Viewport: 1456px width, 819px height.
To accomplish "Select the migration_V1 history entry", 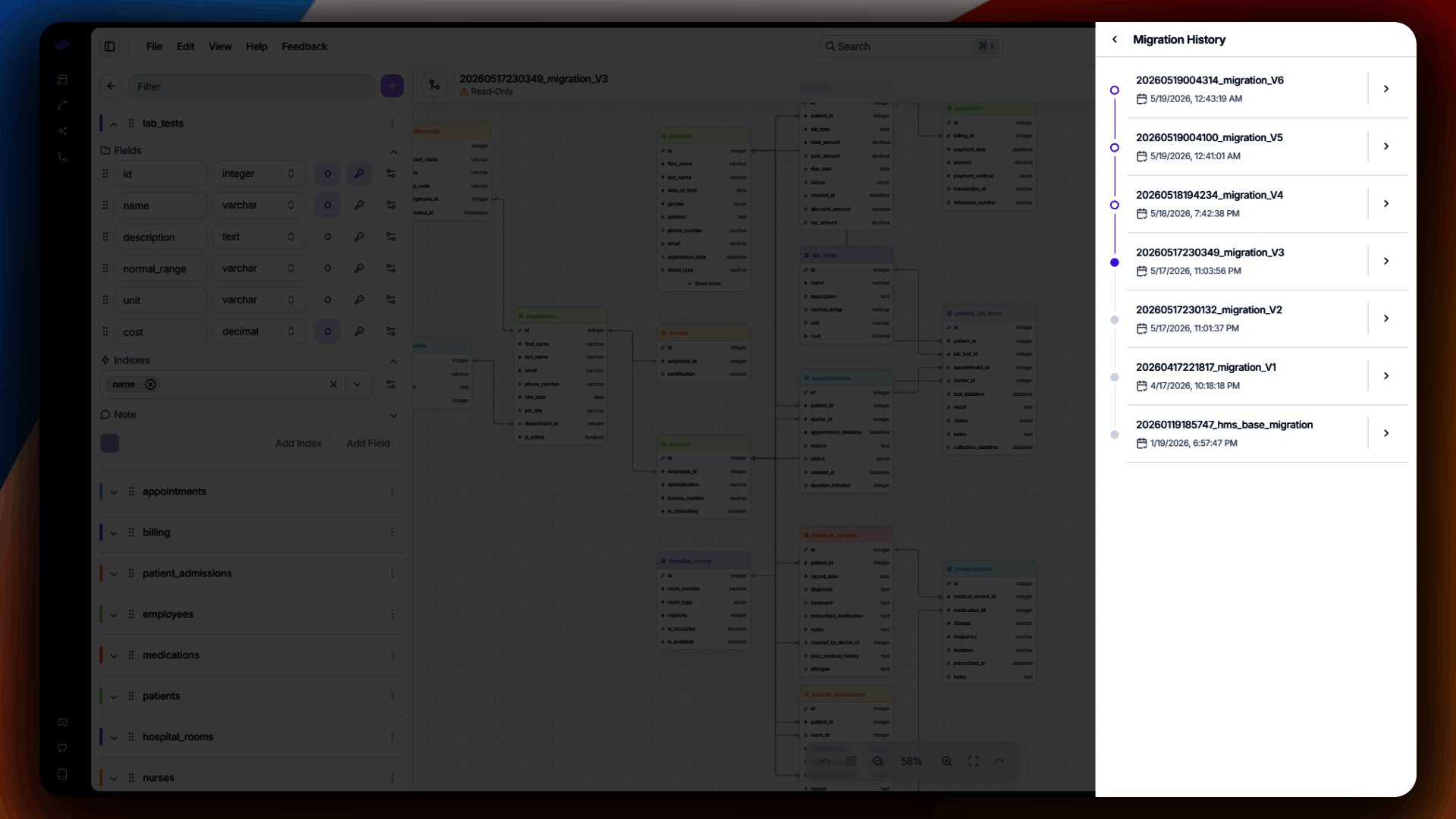I will [x=1247, y=376].
